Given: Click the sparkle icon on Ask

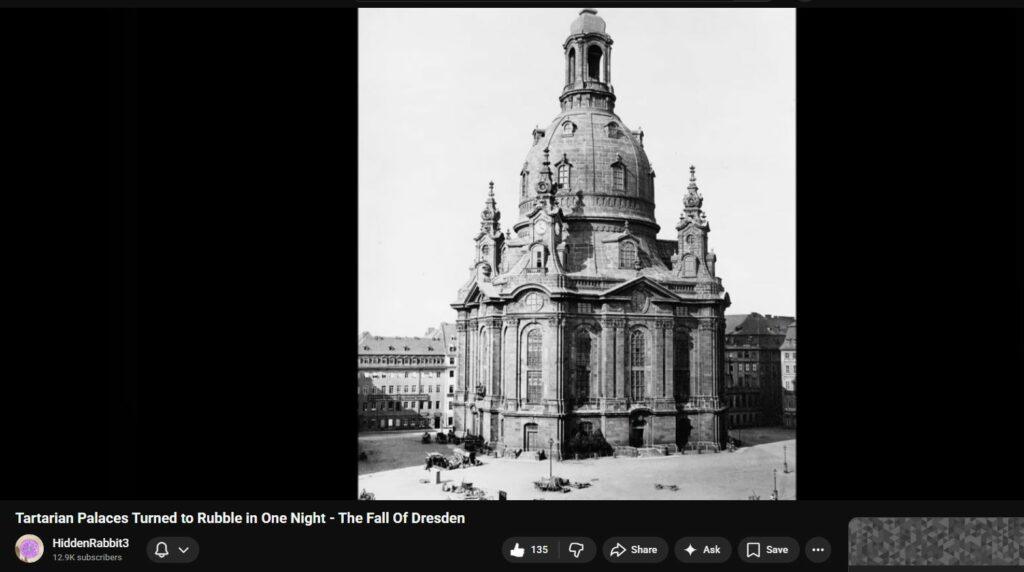Looking at the screenshot, I should (x=690, y=550).
